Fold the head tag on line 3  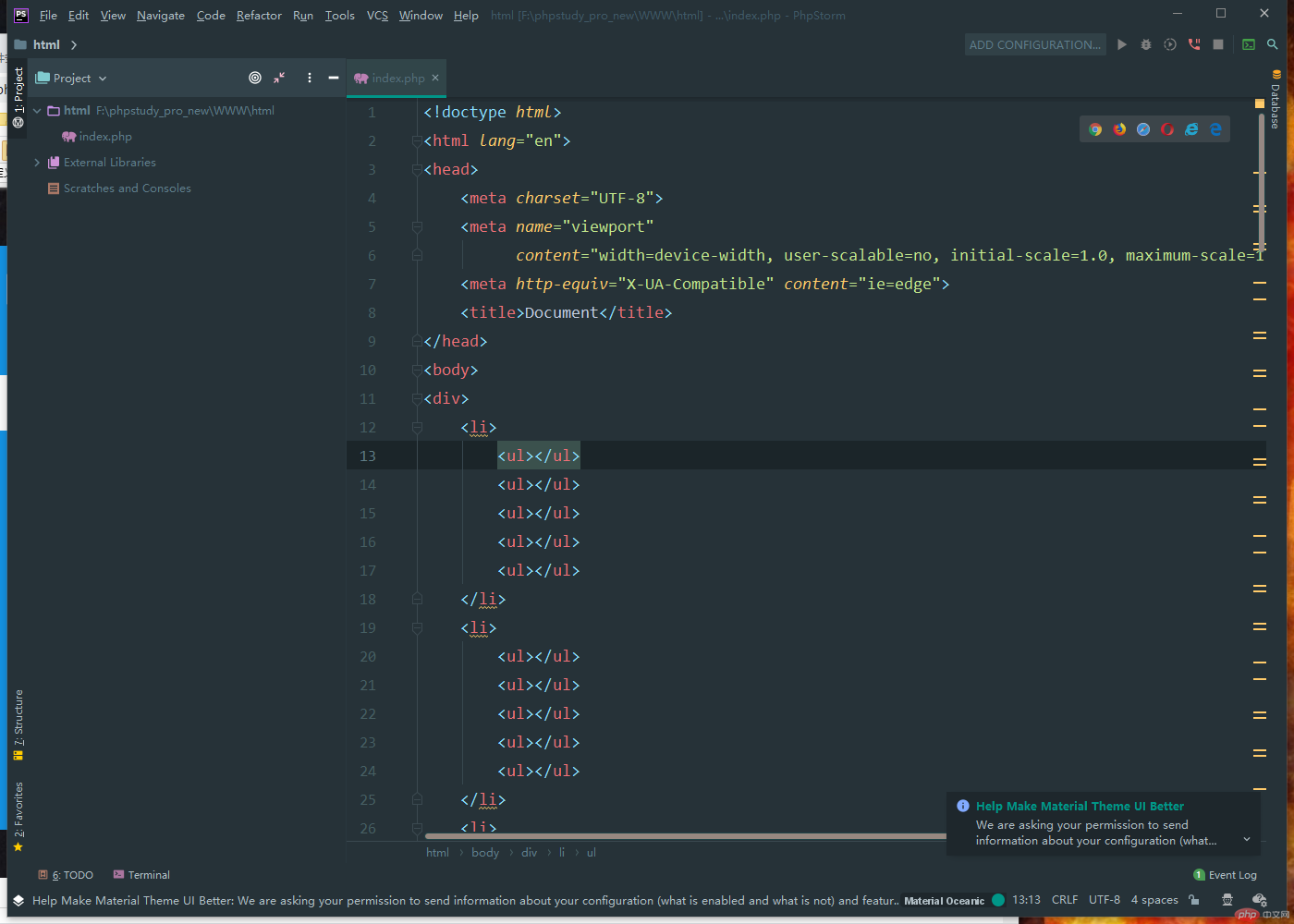(x=417, y=169)
